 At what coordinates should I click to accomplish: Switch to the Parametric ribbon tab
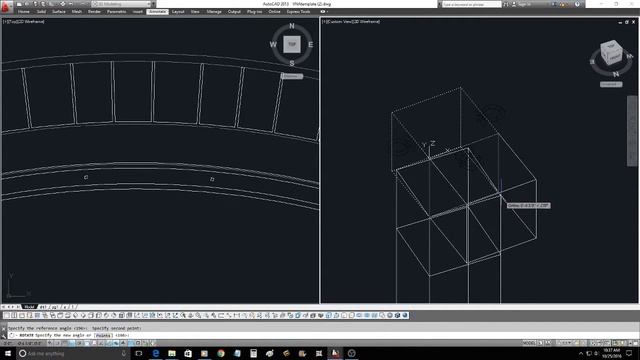pos(117,11)
